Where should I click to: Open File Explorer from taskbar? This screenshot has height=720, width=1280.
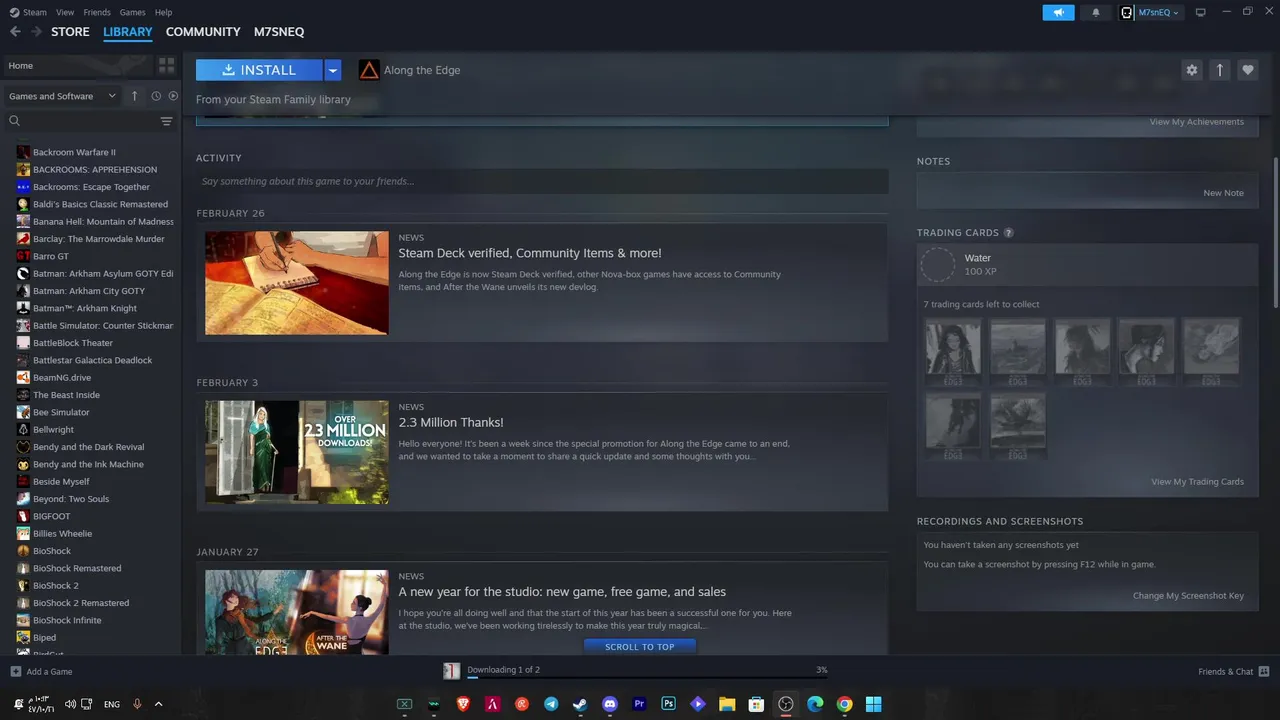(x=727, y=704)
